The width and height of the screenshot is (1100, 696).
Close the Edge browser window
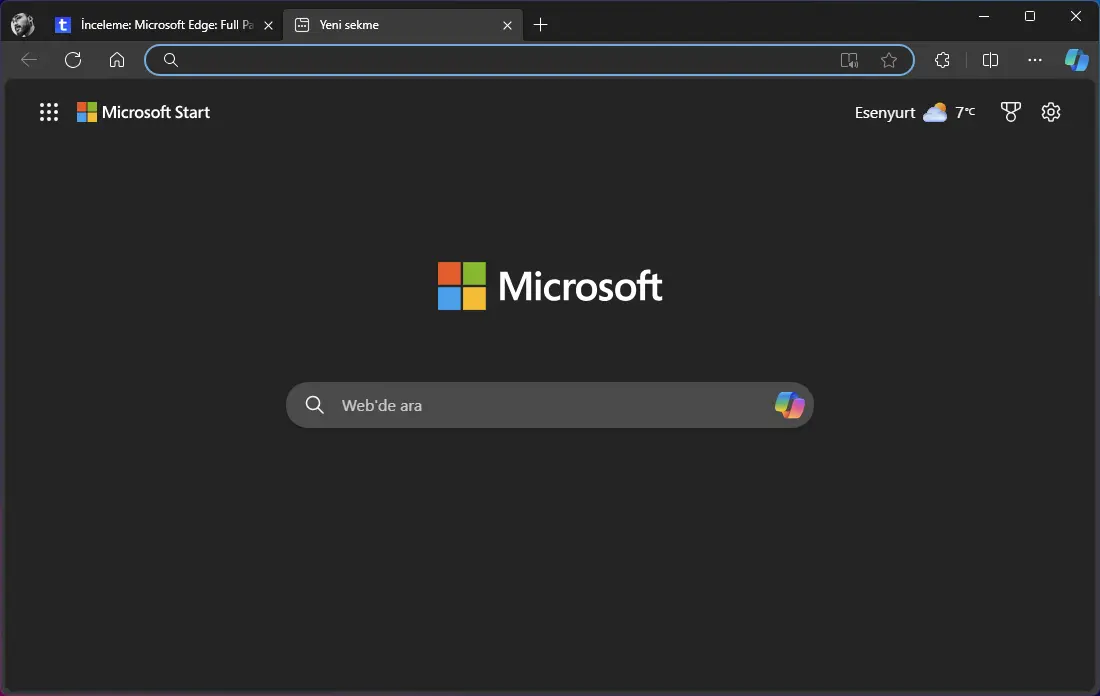[1075, 16]
